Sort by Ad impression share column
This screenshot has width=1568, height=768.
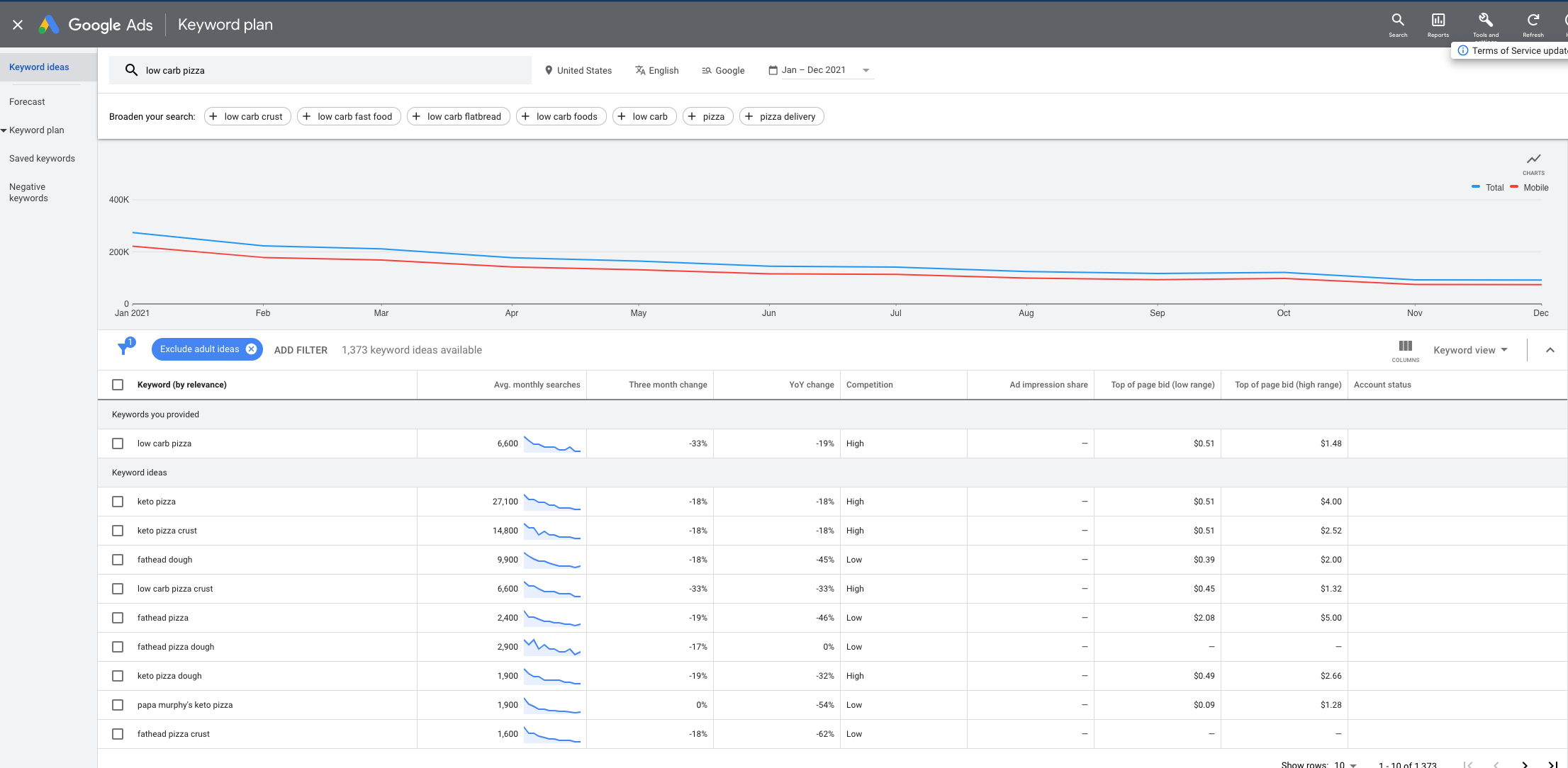[x=1048, y=385]
